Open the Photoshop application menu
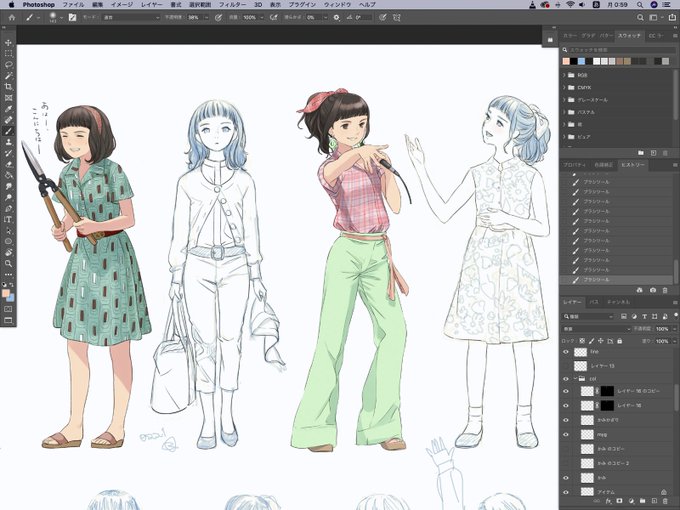Image resolution: width=680 pixels, height=510 pixels. (x=39, y=5)
